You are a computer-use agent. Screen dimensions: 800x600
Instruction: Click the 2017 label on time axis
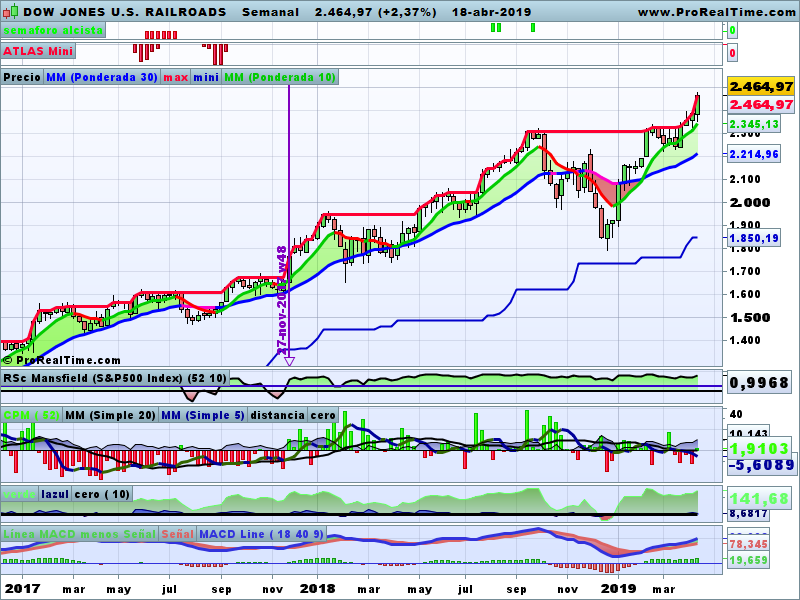coord(21,589)
